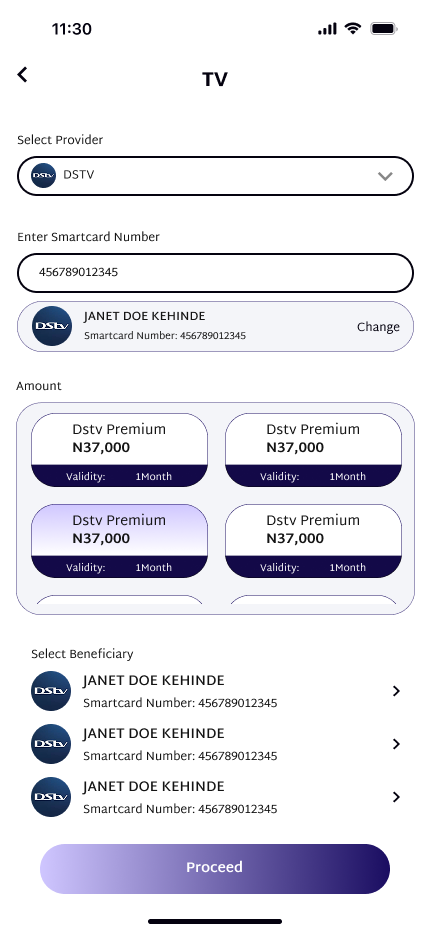430x932 pixels.
Task: Focus the Smartcard Number input field
Action: coord(215,273)
